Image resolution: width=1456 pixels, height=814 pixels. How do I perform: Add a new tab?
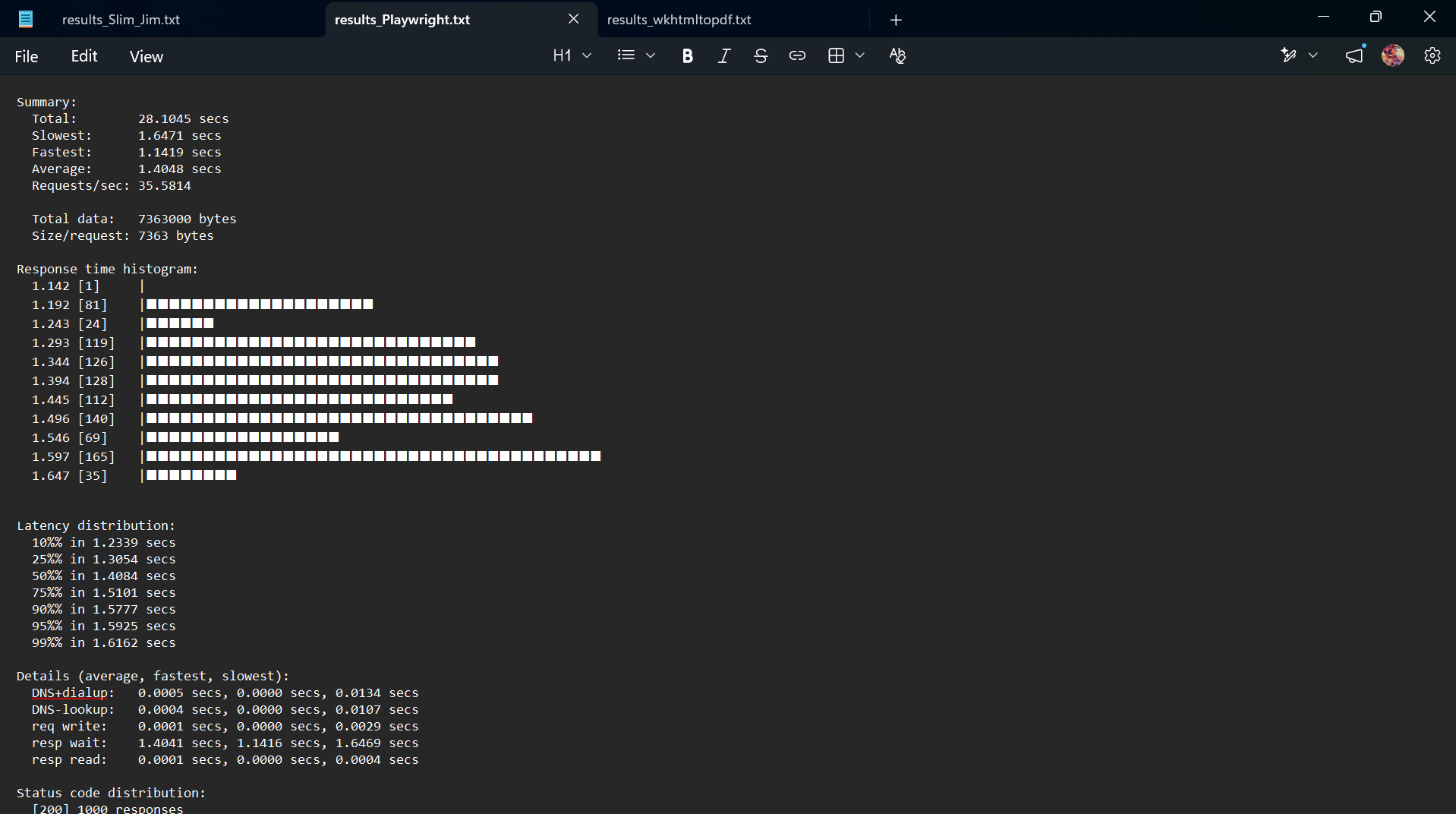pos(896,20)
